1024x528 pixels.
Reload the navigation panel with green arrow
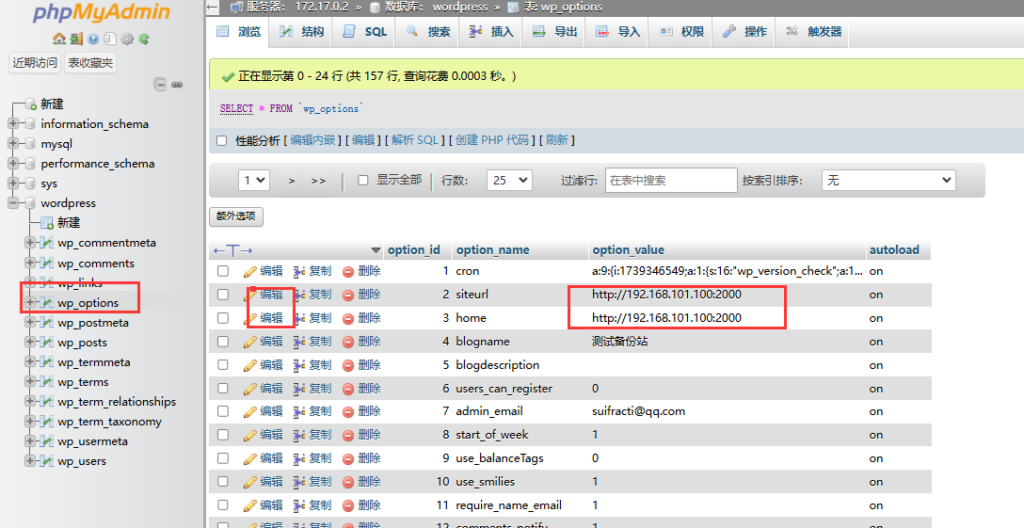pos(144,39)
